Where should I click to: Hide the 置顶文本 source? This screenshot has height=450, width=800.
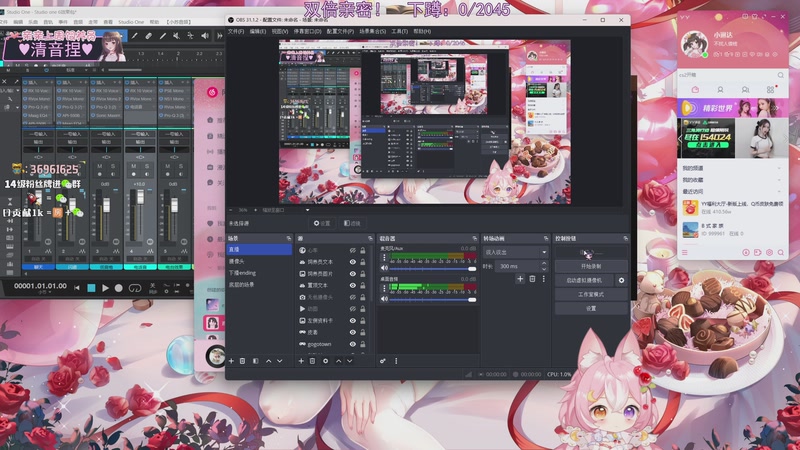coord(353,285)
